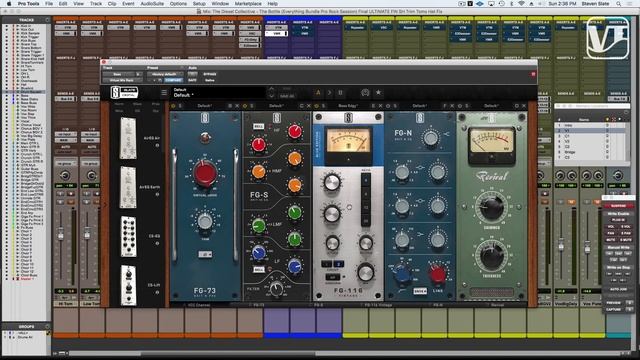Open the Track menu

96,4
